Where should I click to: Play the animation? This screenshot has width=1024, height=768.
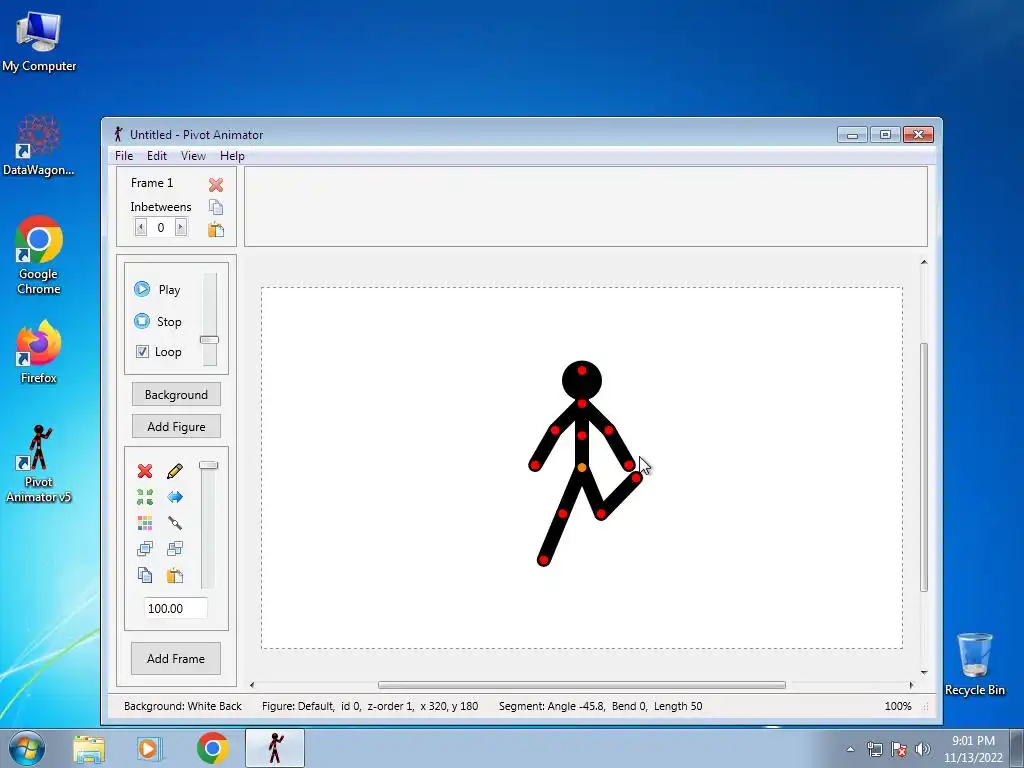click(157, 289)
